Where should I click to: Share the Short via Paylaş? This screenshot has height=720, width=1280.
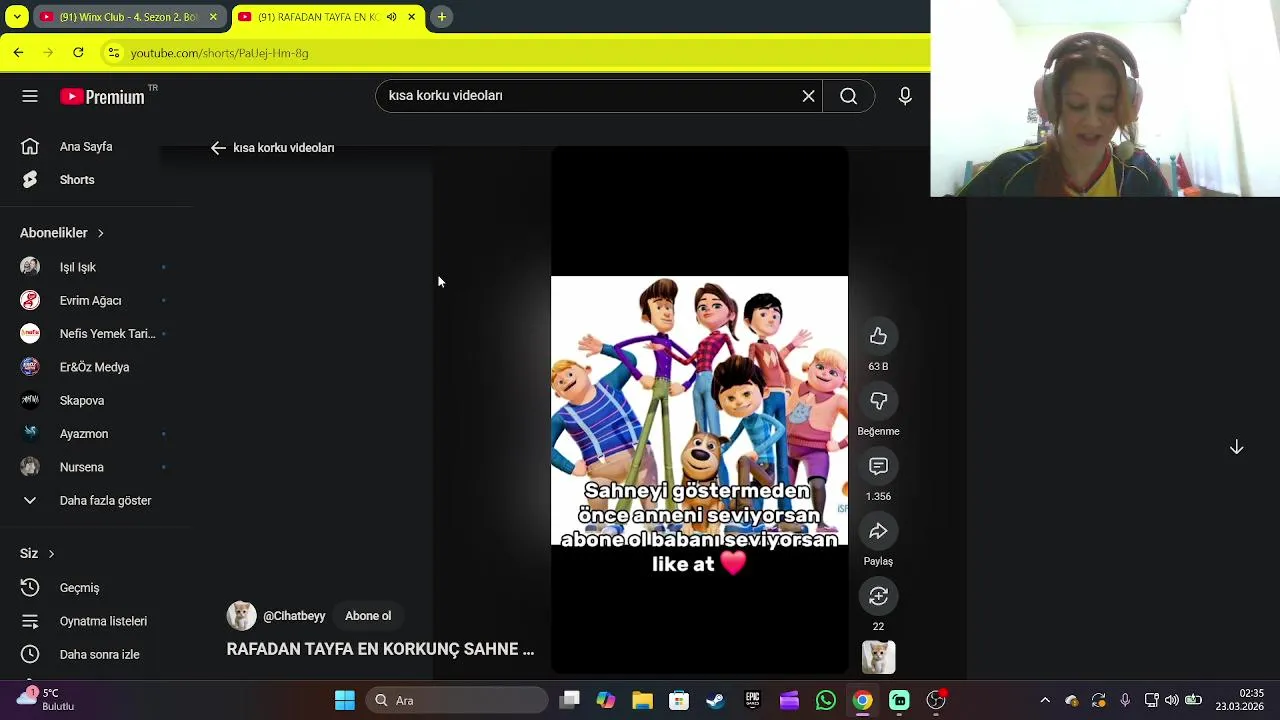(x=878, y=531)
